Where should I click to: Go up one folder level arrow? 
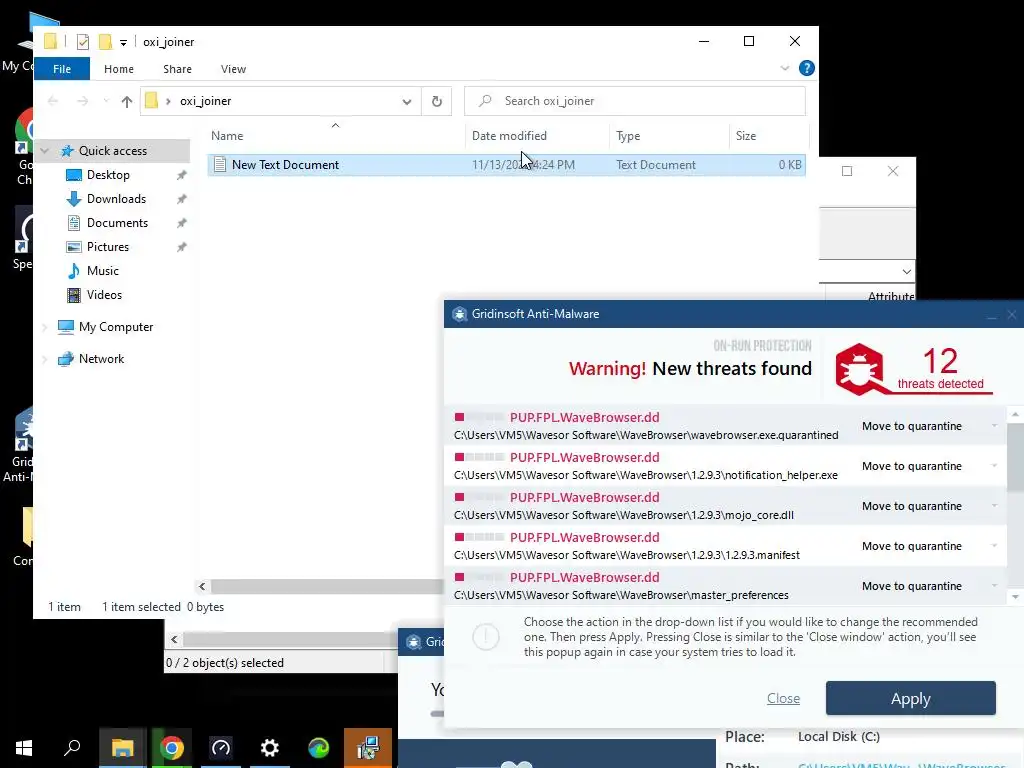pyautogui.click(x=127, y=101)
